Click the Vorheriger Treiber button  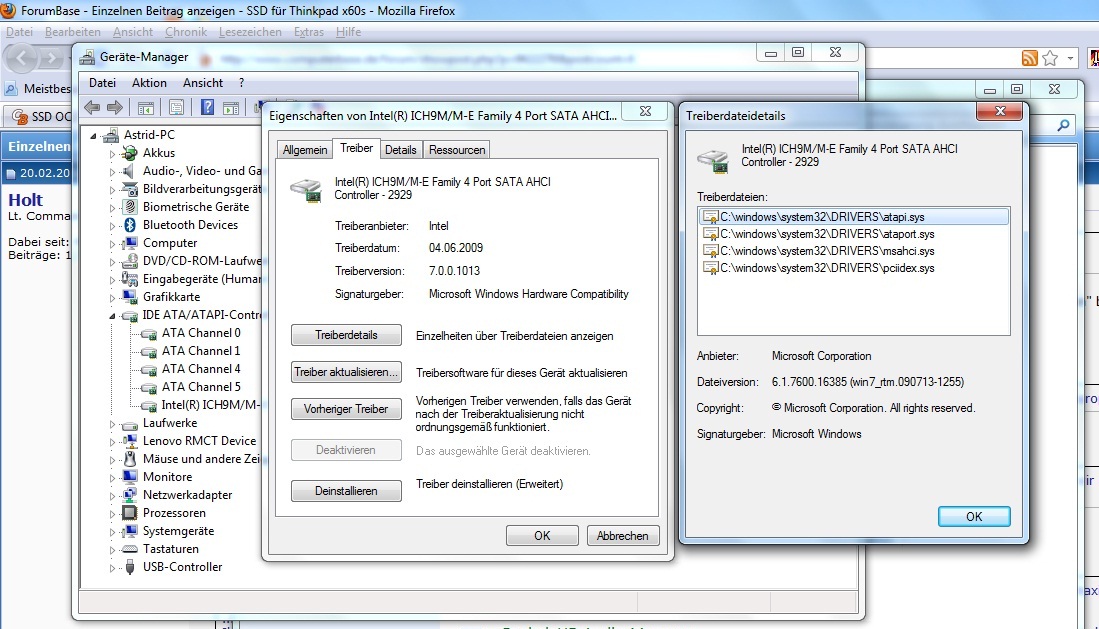pos(346,409)
